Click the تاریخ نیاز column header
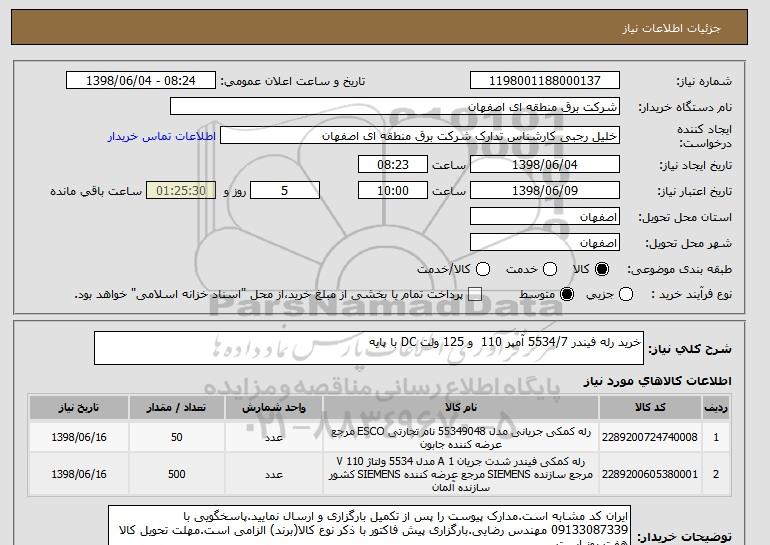Viewport: 770px width, 545px height. click(79, 408)
